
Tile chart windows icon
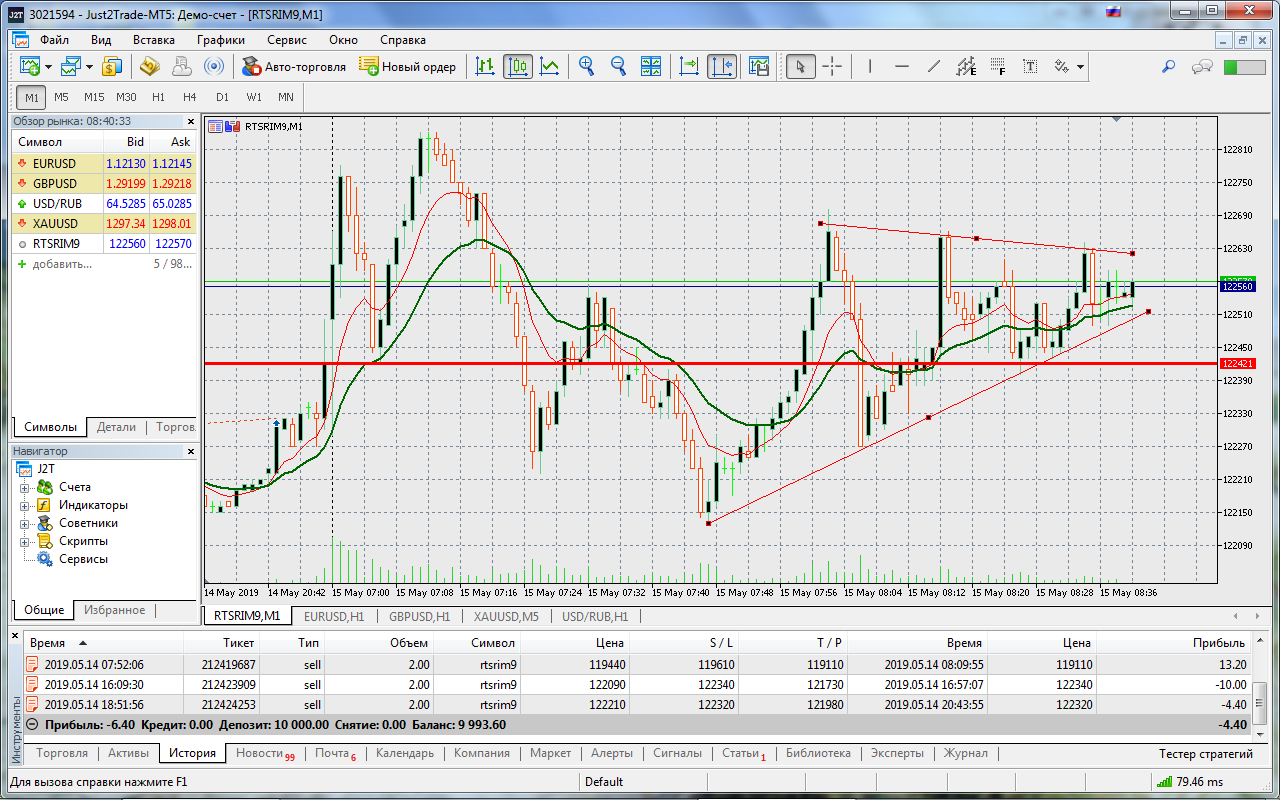[651, 67]
